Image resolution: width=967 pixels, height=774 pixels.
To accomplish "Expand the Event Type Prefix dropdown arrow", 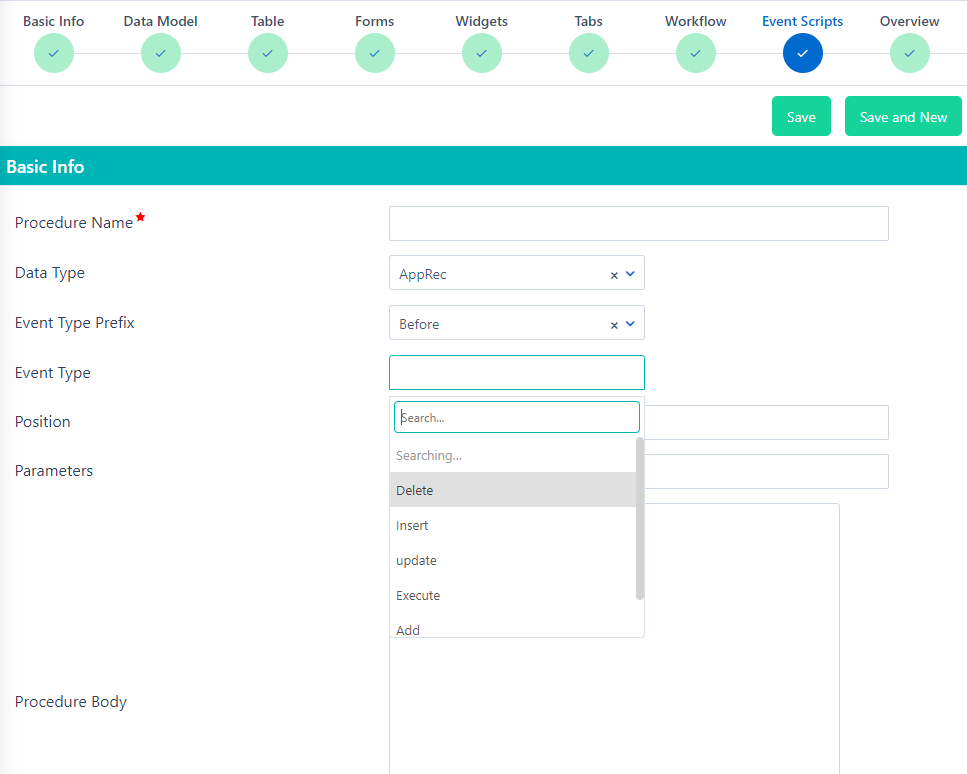I will pos(630,323).
